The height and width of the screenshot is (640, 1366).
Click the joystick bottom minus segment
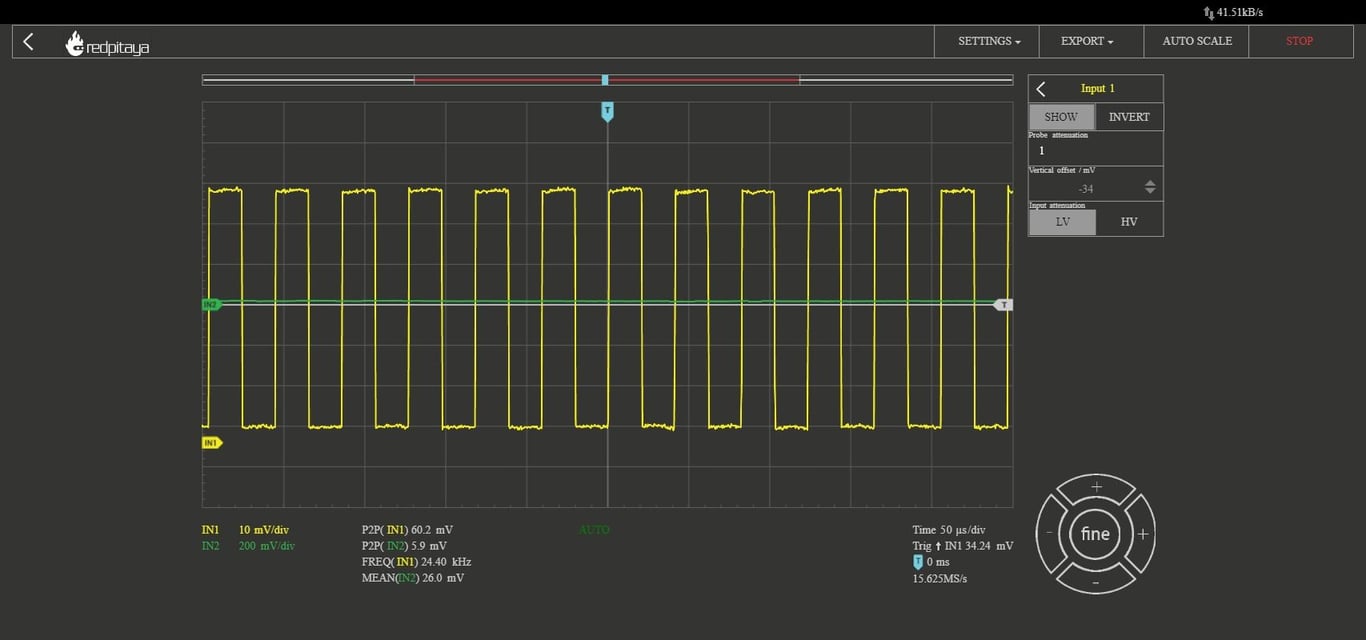pyautogui.click(x=1096, y=581)
